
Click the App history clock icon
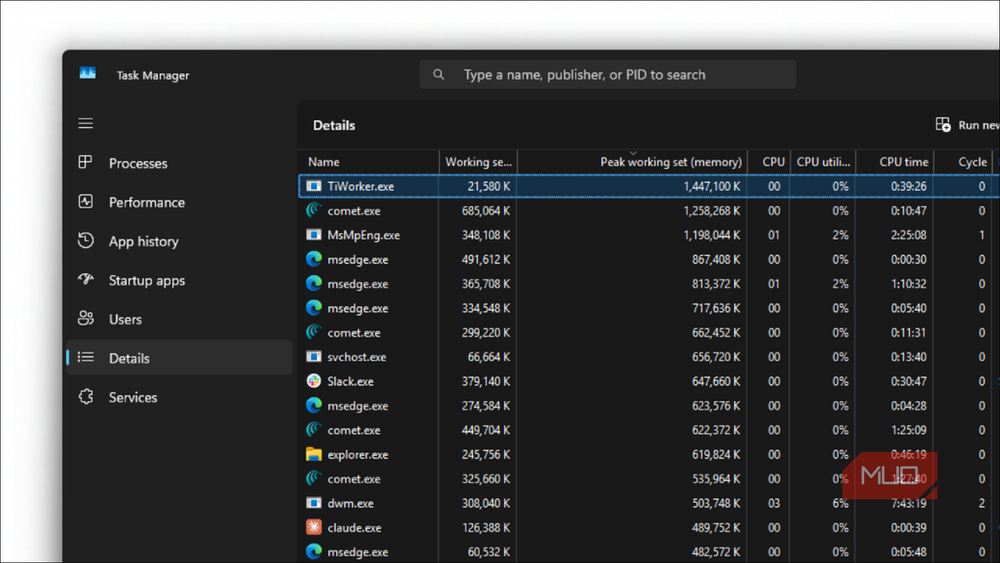pyautogui.click(x=85, y=240)
